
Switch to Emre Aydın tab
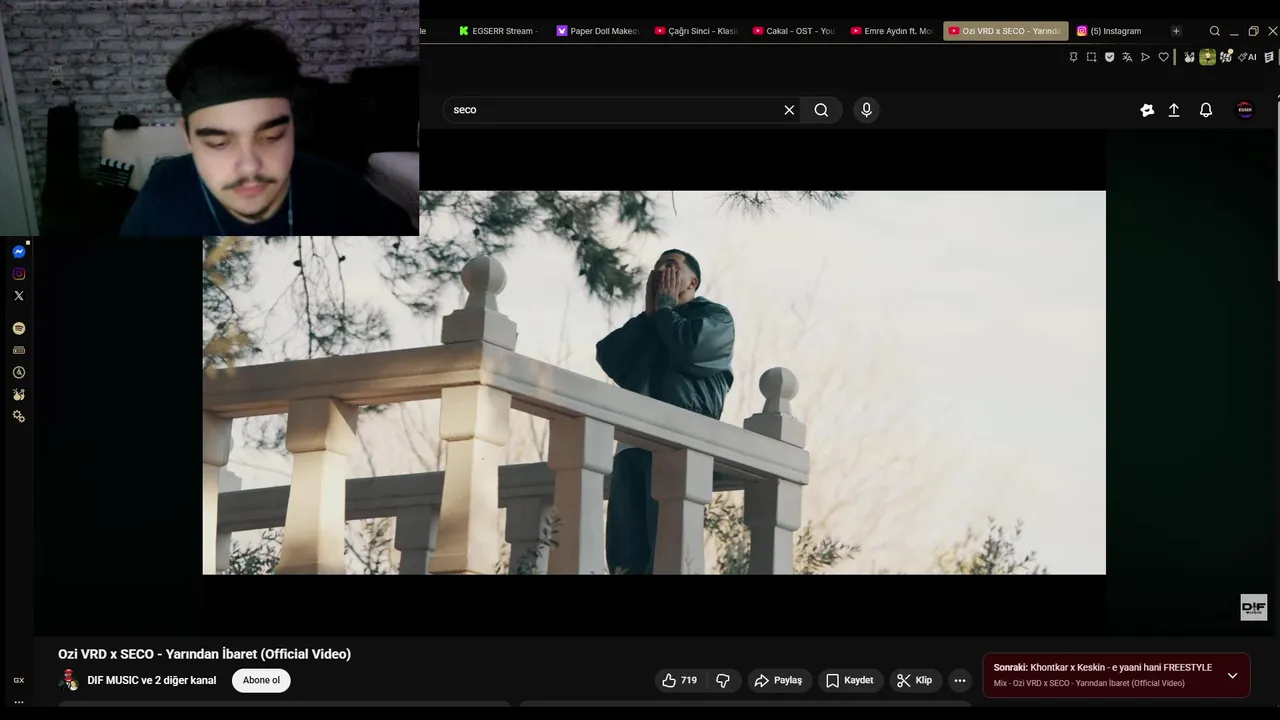click(891, 31)
